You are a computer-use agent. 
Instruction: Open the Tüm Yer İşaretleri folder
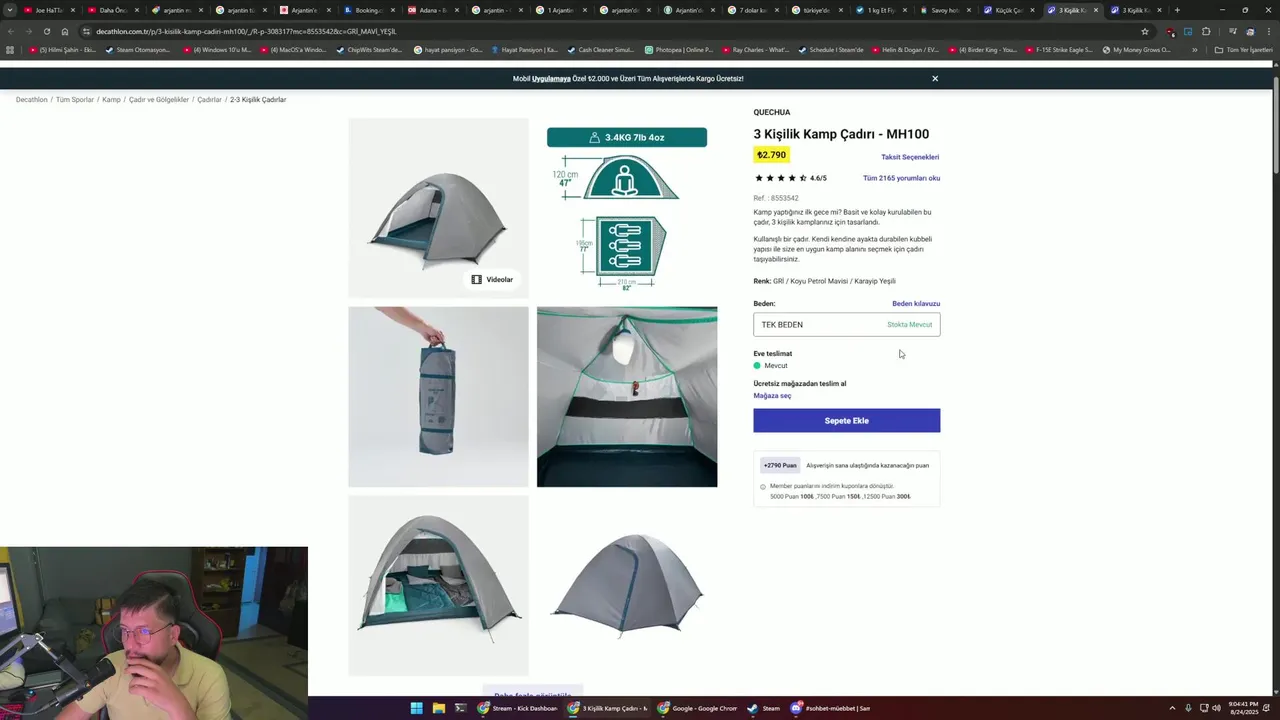point(1243,50)
